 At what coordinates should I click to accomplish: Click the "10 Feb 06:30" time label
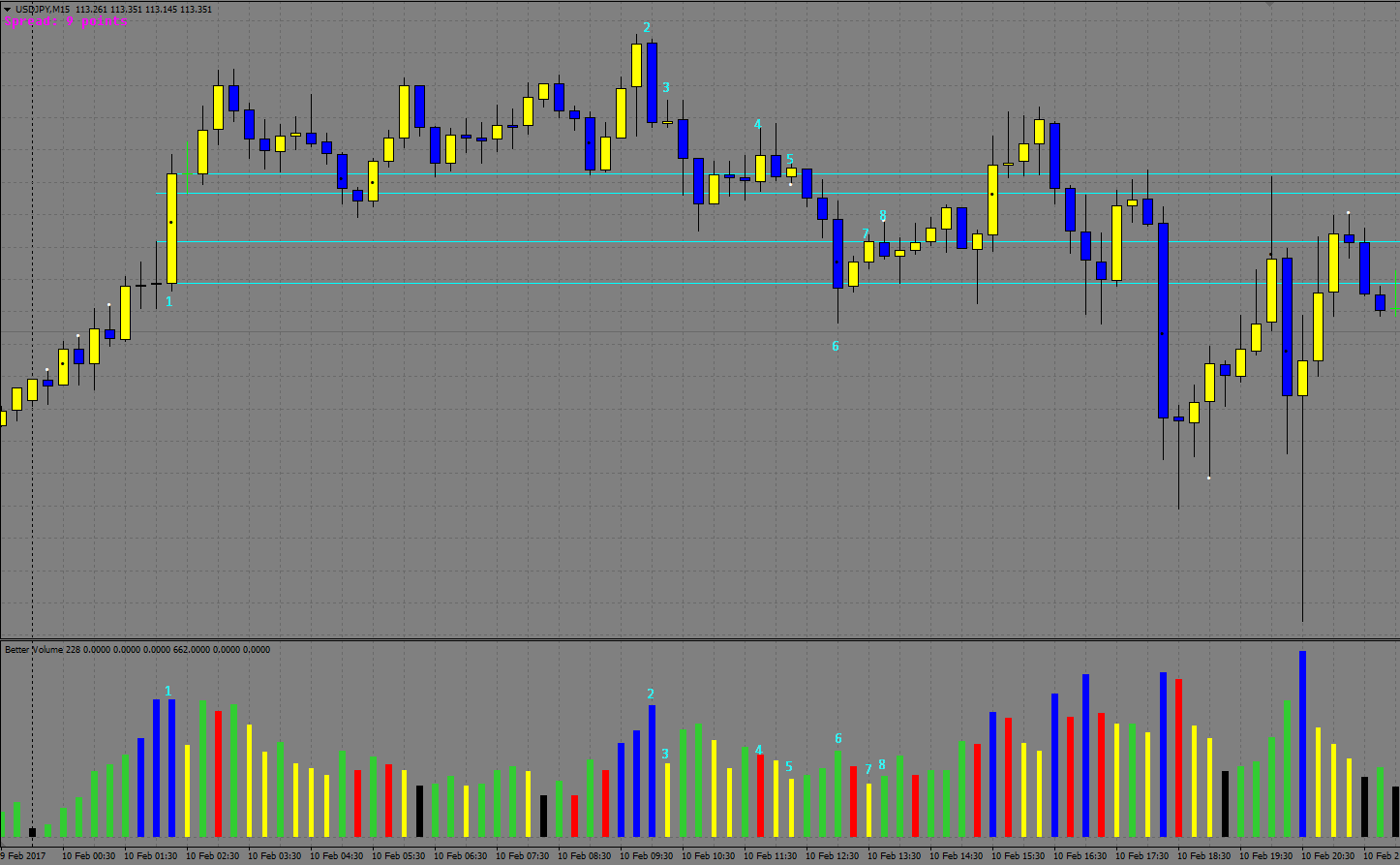point(460,856)
